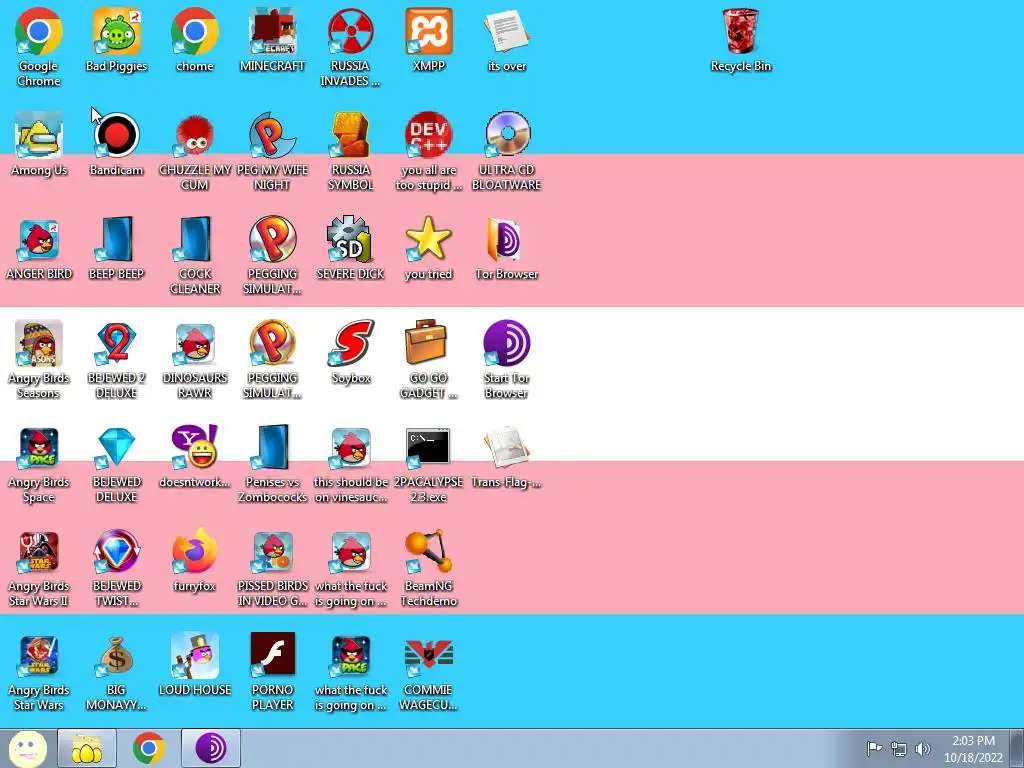Launch the ANGER BIRD shortcut
This screenshot has height=768, width=1024.
39,248
